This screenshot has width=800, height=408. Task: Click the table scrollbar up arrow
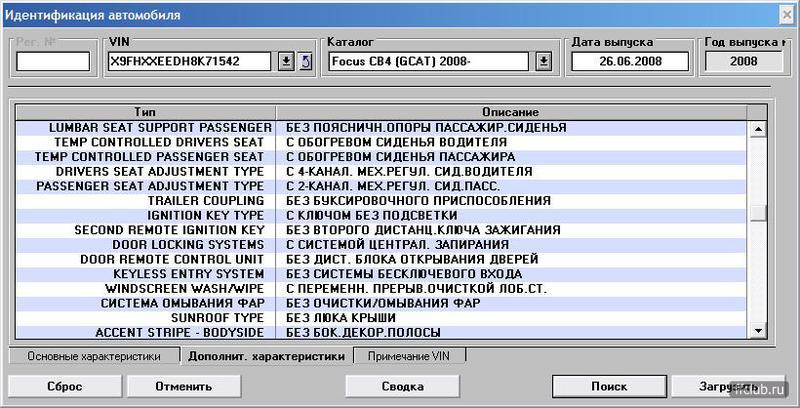click(x=758, y=129)
